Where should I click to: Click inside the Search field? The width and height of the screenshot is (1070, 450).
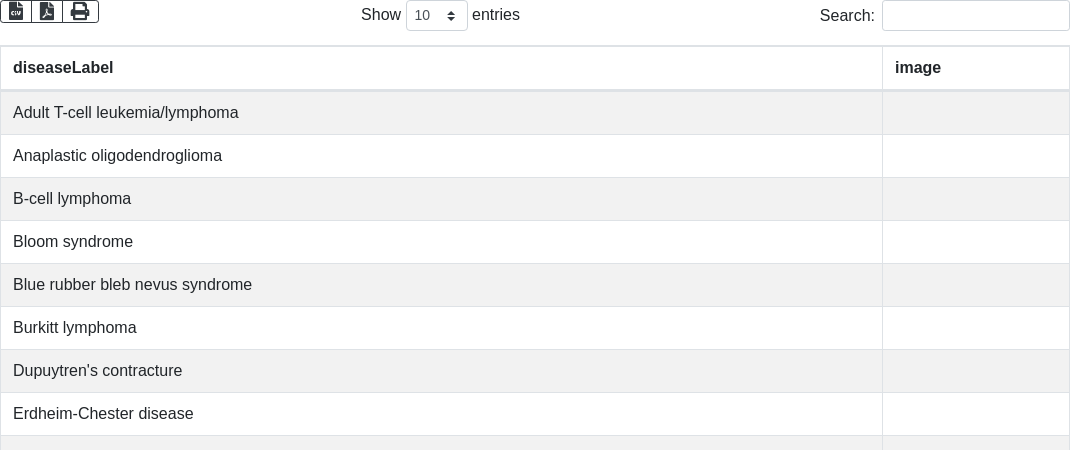[975, 16]
